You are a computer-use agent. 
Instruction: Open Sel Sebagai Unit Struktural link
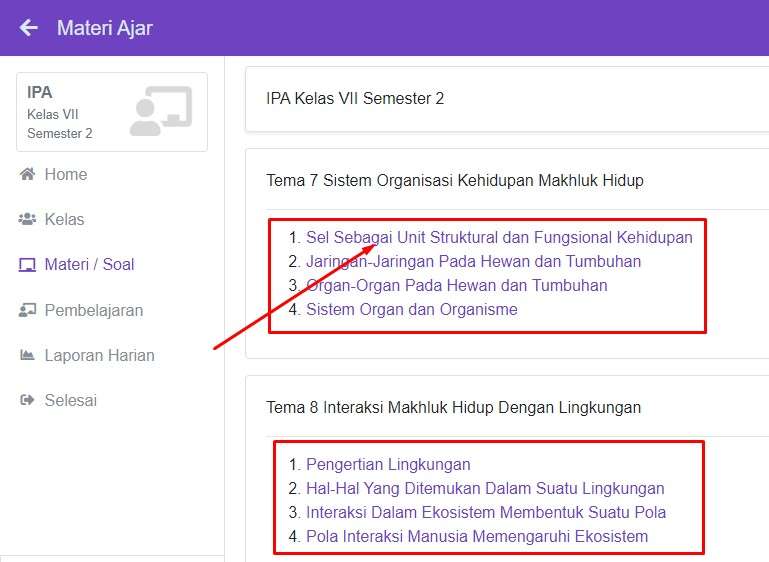[499, 238]
